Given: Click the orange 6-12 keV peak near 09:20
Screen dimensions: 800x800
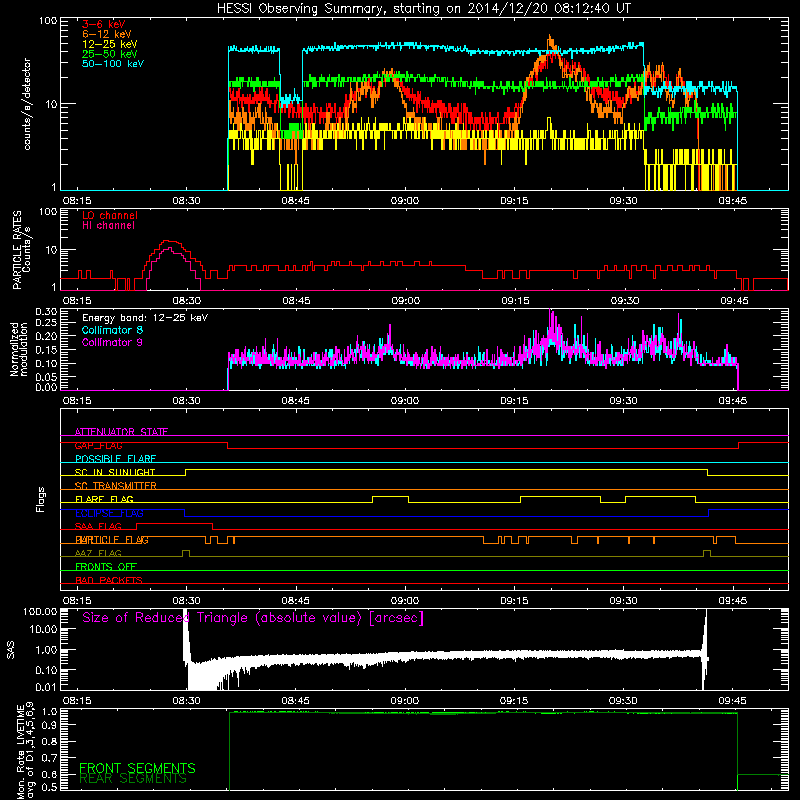Looking at the screenshot, I should pos(549,39).
